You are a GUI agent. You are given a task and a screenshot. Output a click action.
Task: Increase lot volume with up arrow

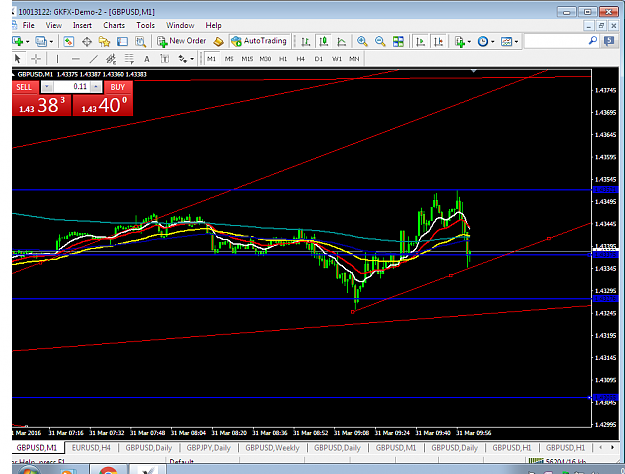tap(96, 87)
